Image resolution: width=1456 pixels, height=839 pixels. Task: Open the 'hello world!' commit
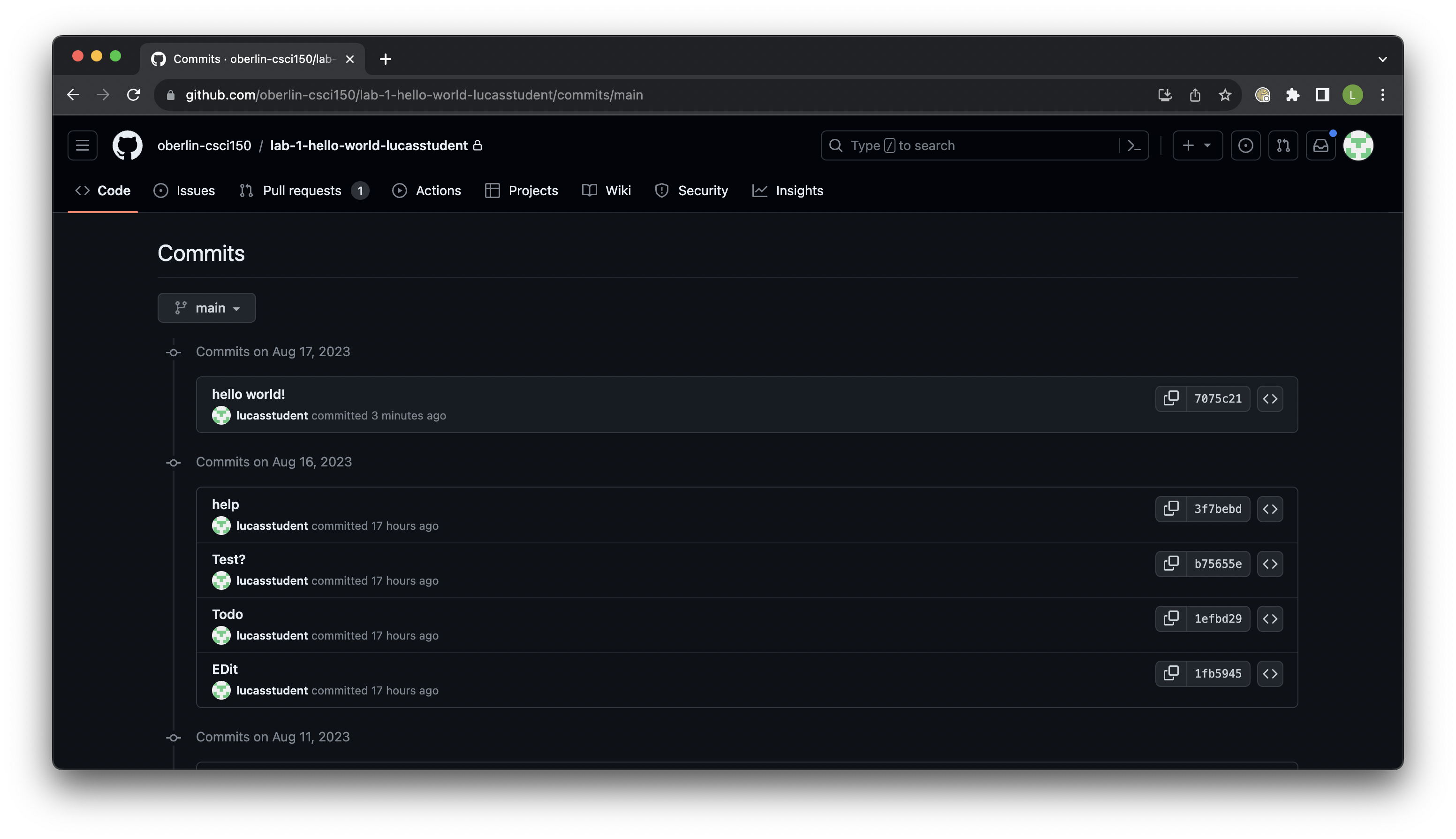[248, 394]
